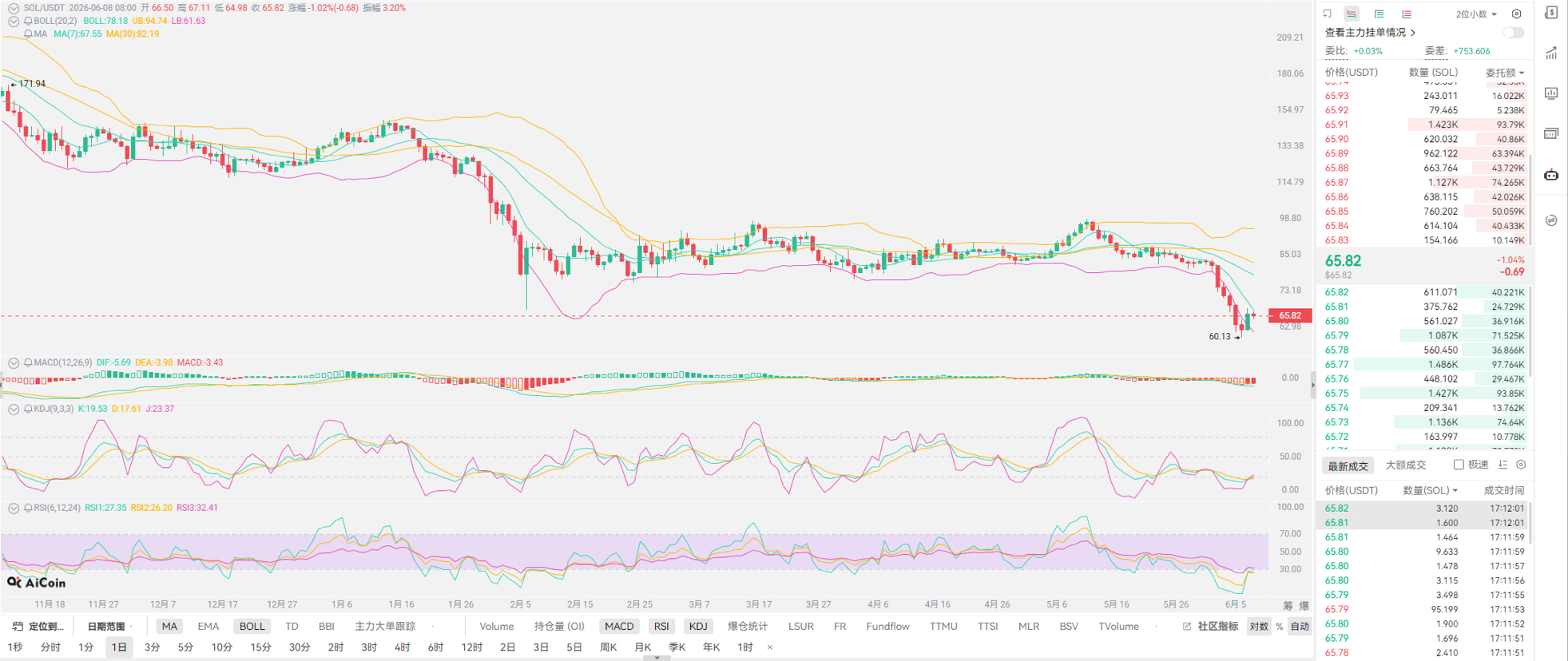Screen dimensions: 1568x661
Task: Click the 爆 liquidation button
Action: point(1304,606)
